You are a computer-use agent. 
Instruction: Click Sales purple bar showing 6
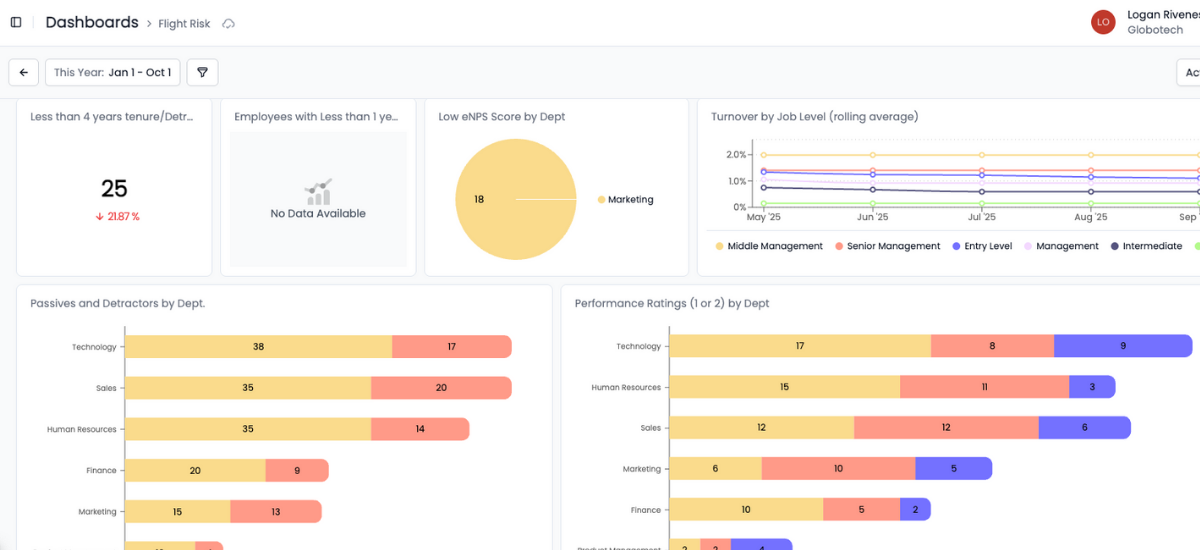[1085, 428]
